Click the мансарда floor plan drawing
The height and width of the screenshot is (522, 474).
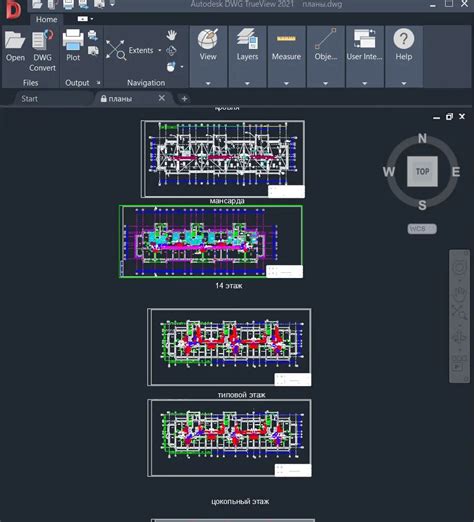(223, 159)
